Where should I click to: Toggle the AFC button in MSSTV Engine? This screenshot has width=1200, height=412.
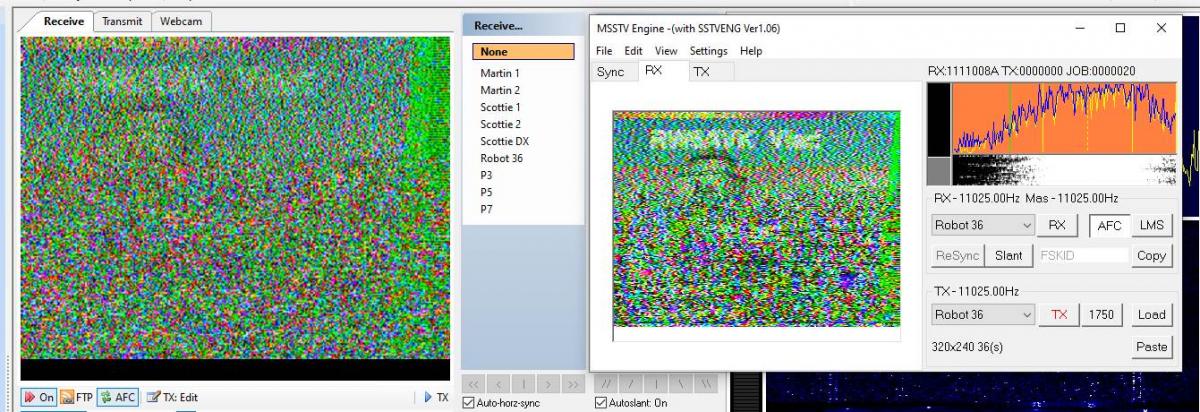coord(1109,226)
